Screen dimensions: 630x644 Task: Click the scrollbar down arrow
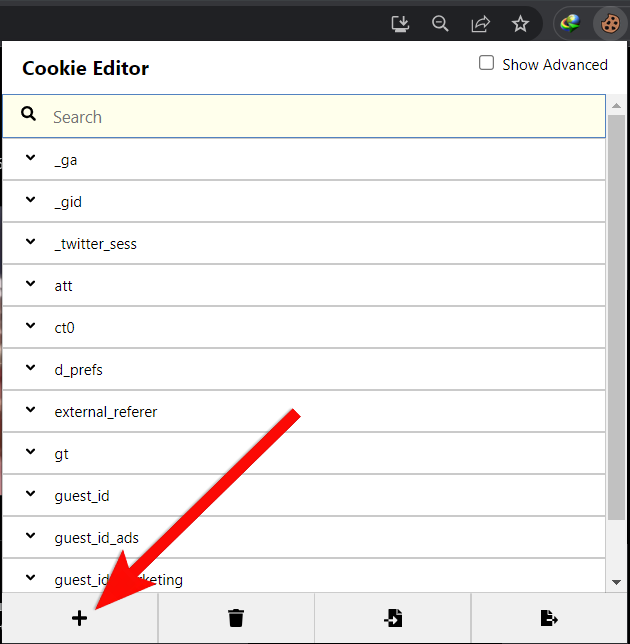[x=616, y=582]
